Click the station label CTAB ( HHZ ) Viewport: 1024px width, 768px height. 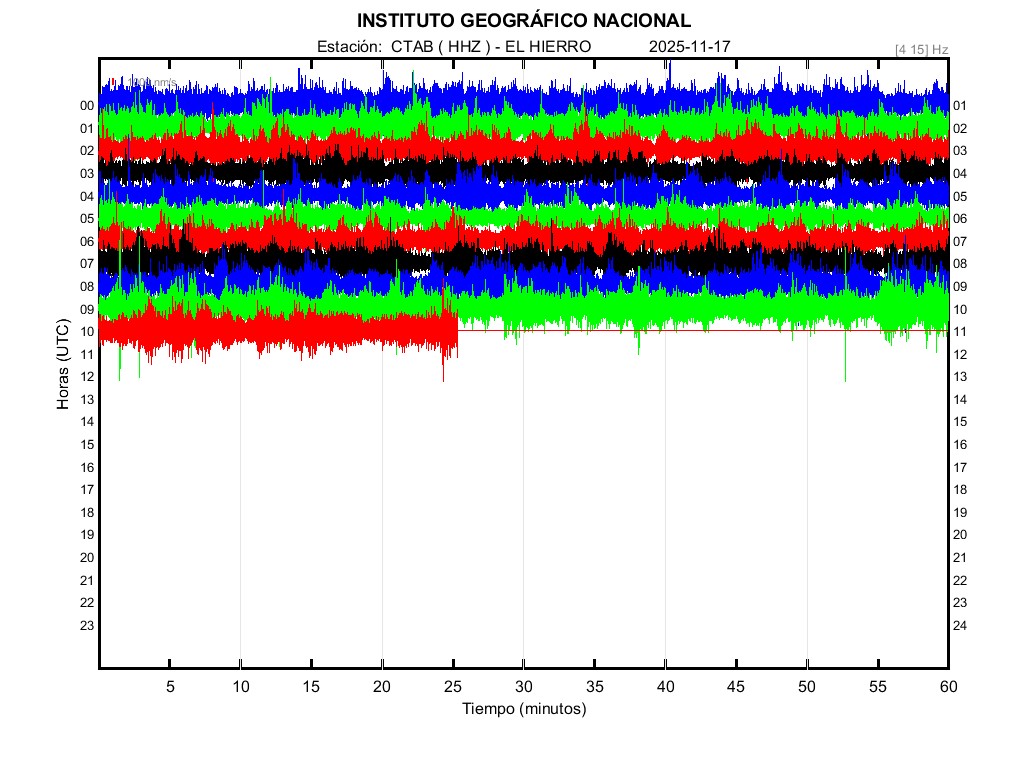pyautogui.click(x=440, y=47)
